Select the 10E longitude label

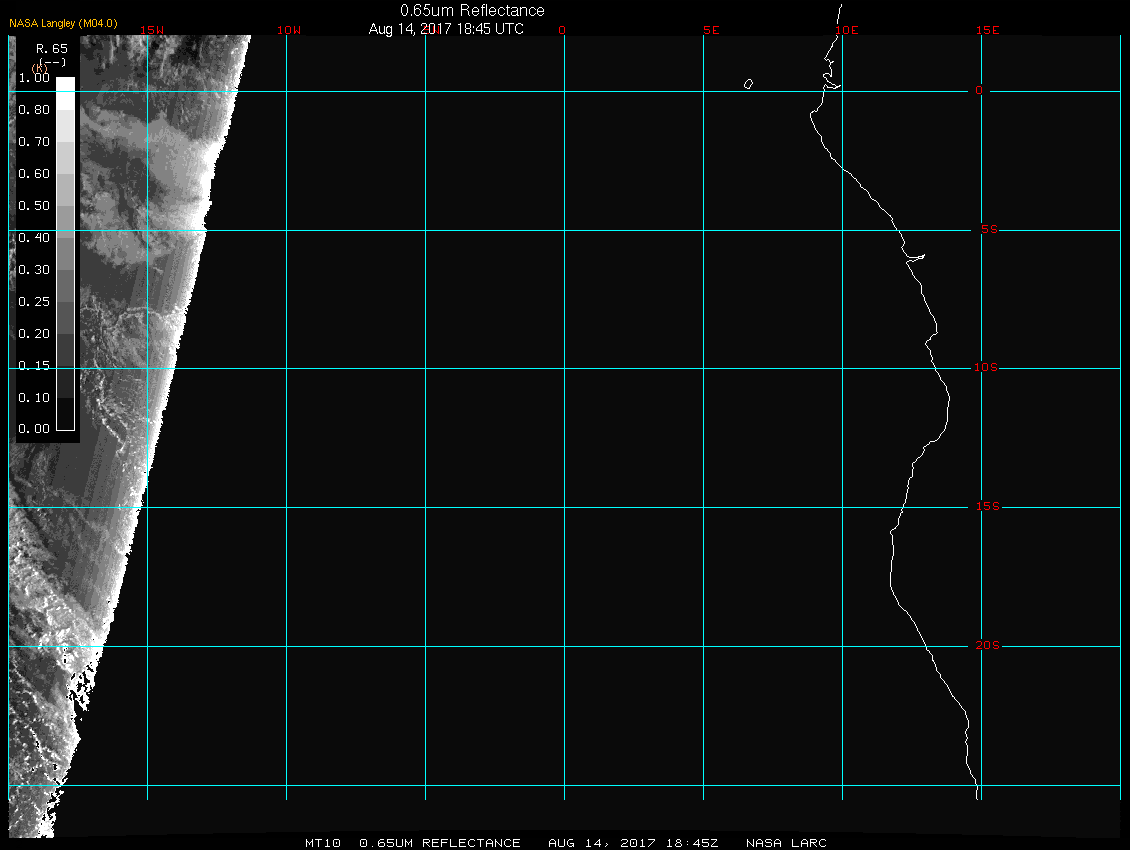tap(846, 30)
